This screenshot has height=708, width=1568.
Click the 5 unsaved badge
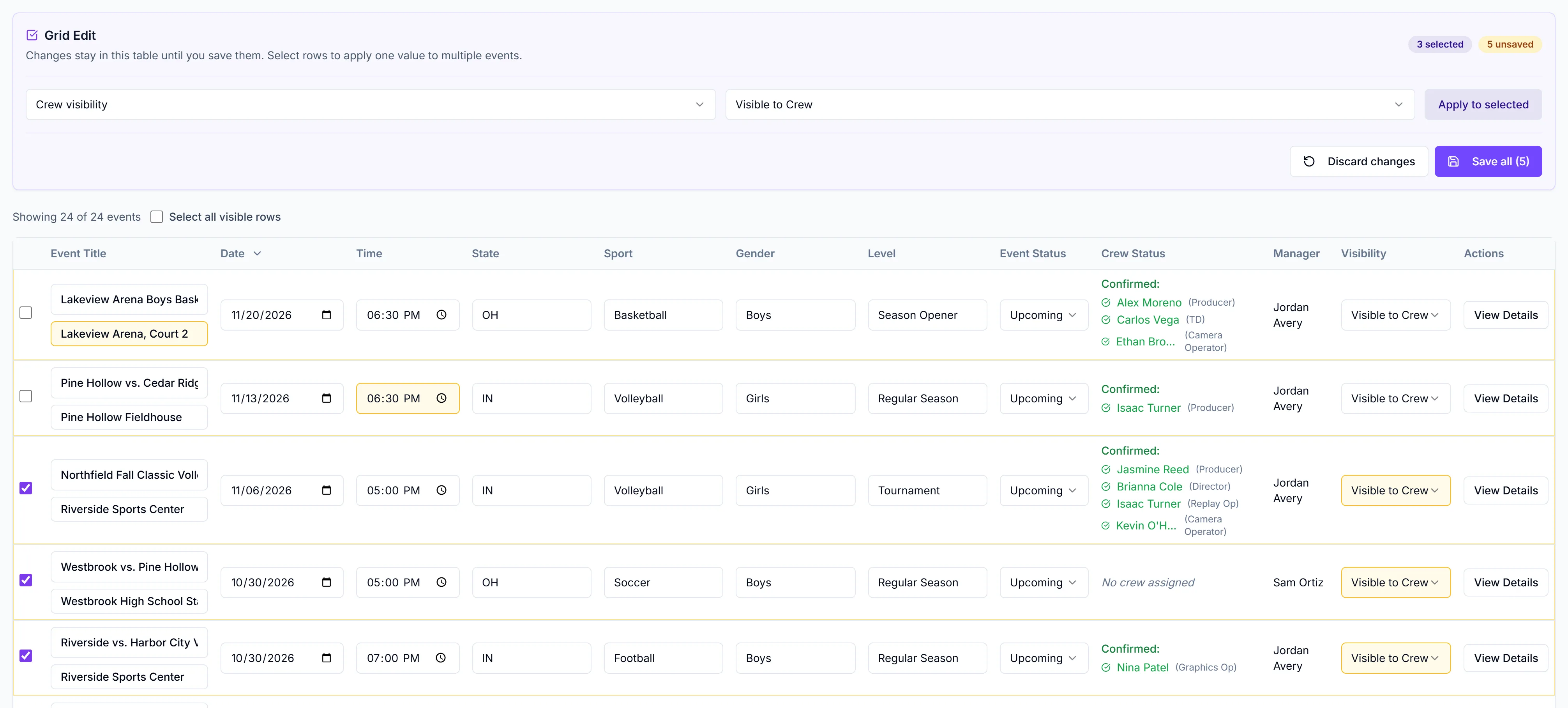(x=1510, y=44)
